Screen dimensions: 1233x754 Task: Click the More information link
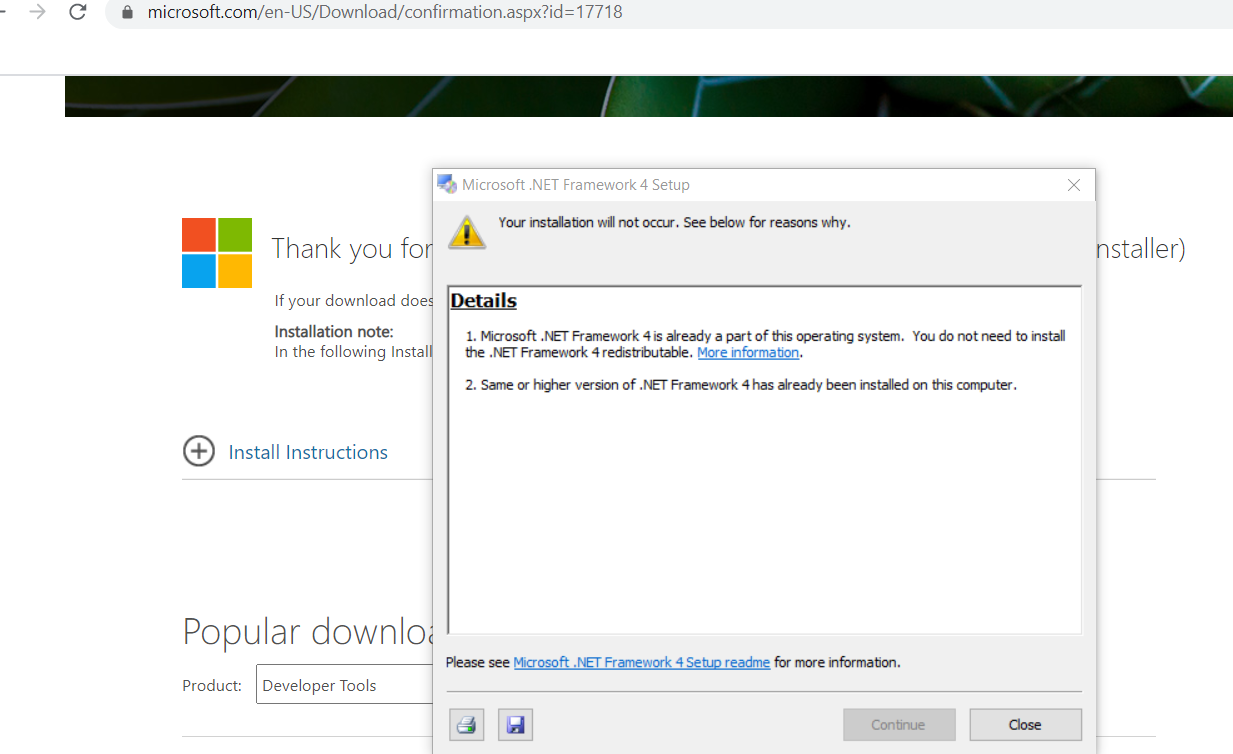[748, 353]
